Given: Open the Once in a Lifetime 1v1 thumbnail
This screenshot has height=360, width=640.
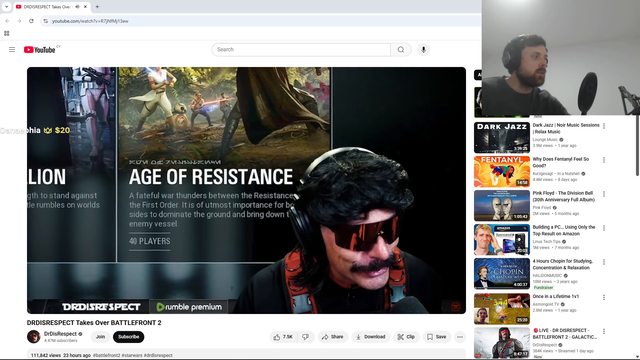Looking at the screenshot, I should pos(502,309).
